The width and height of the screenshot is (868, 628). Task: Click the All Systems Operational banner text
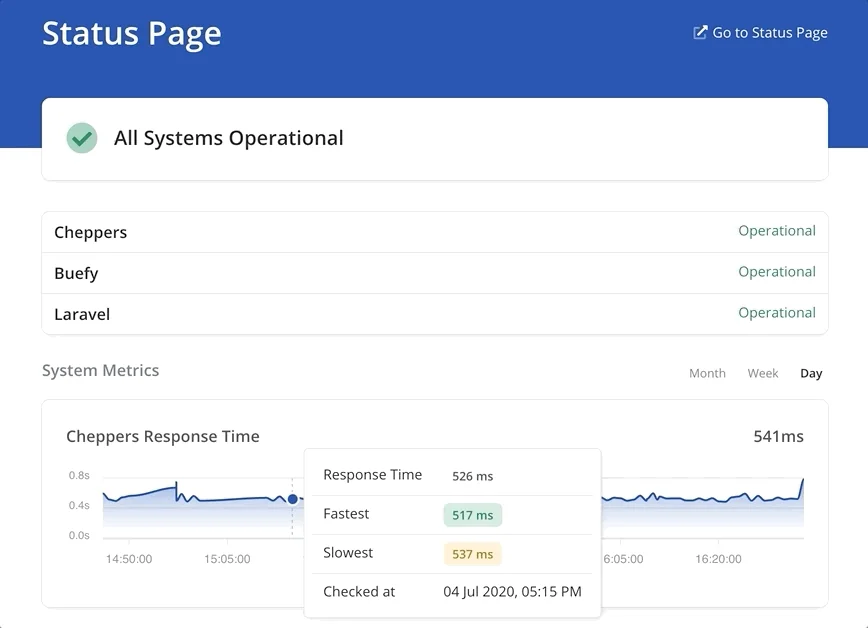point(228,138)
